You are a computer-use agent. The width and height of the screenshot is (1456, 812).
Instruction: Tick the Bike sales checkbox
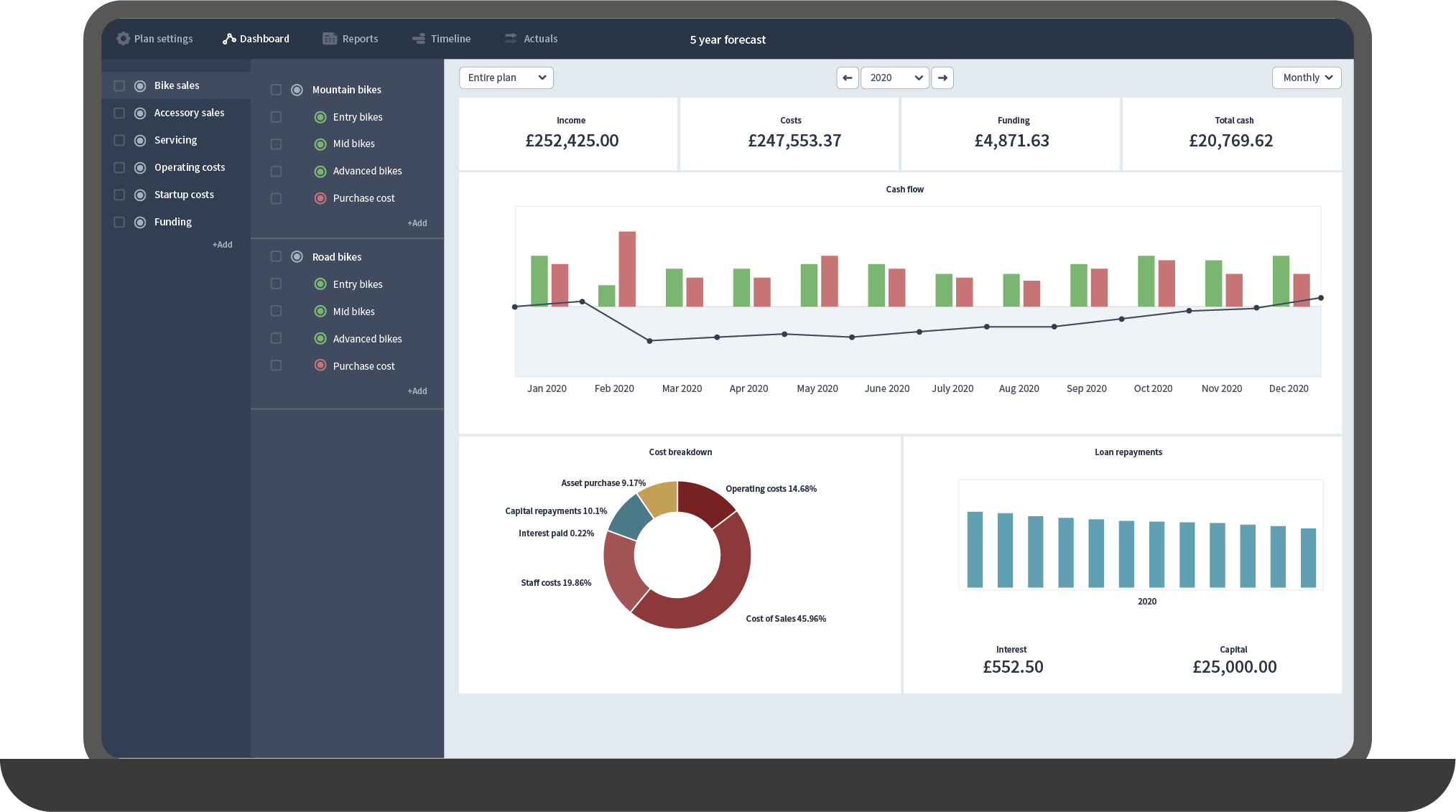119,85
